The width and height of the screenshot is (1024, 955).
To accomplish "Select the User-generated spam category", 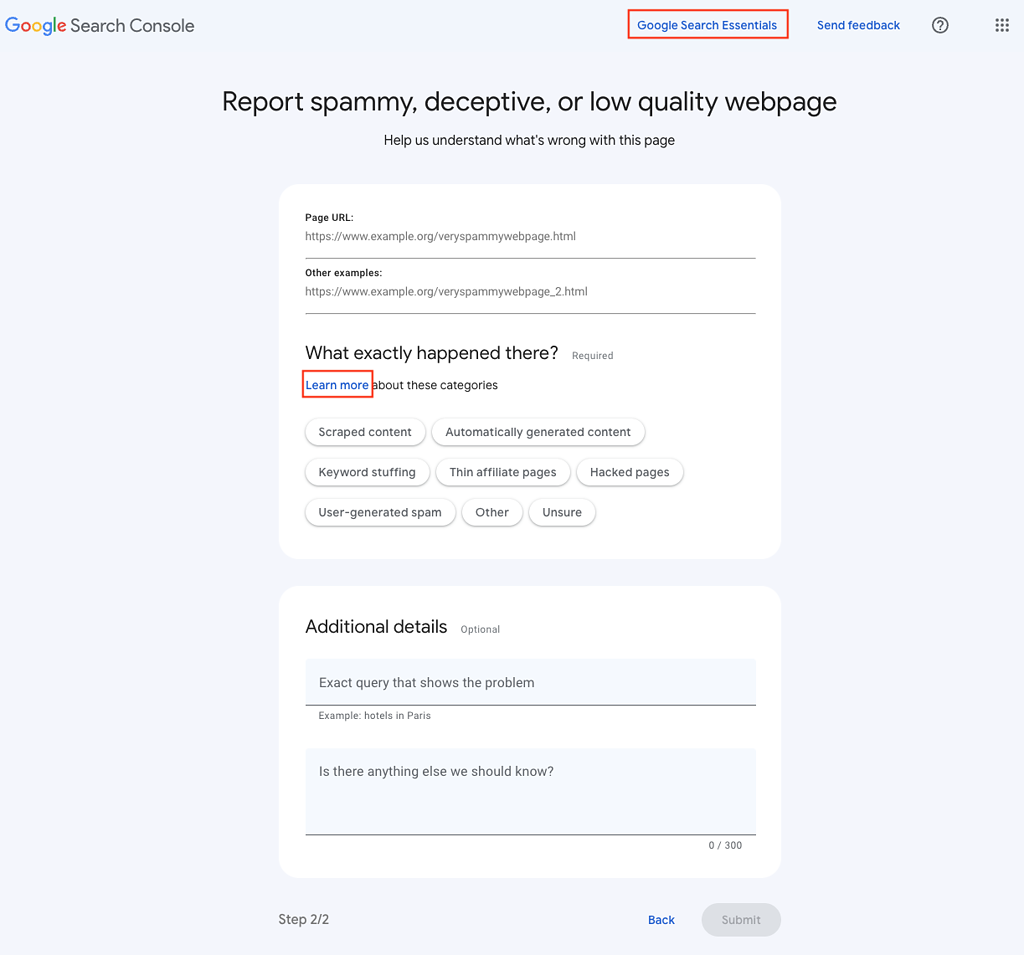I will pyautogui.click(x=380, y=511).
